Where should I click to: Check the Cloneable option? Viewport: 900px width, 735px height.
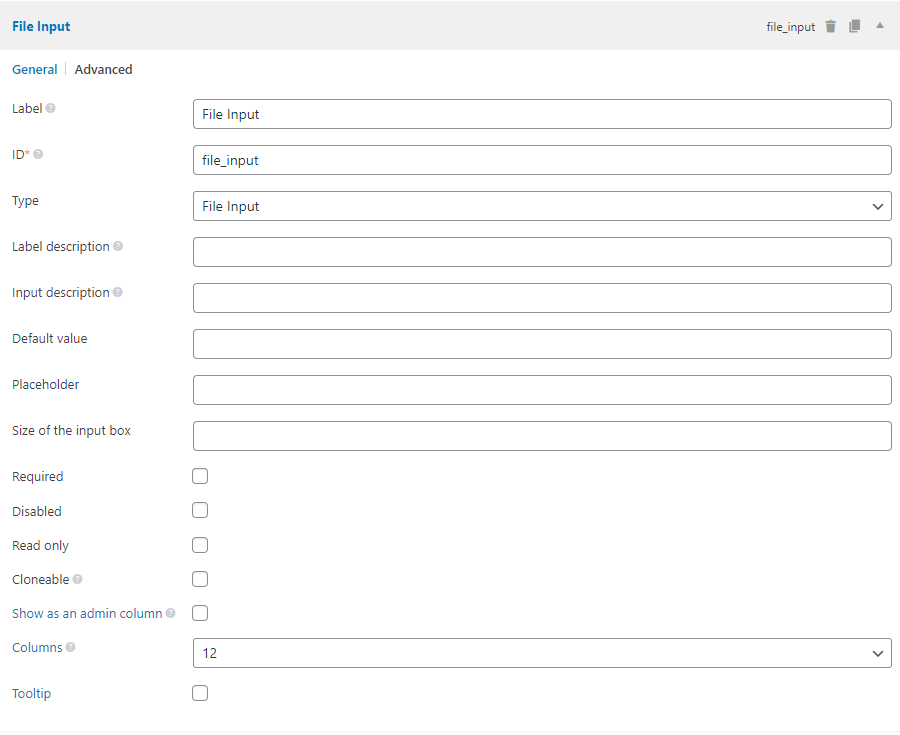pyautogui.click(x=200, y=579)
